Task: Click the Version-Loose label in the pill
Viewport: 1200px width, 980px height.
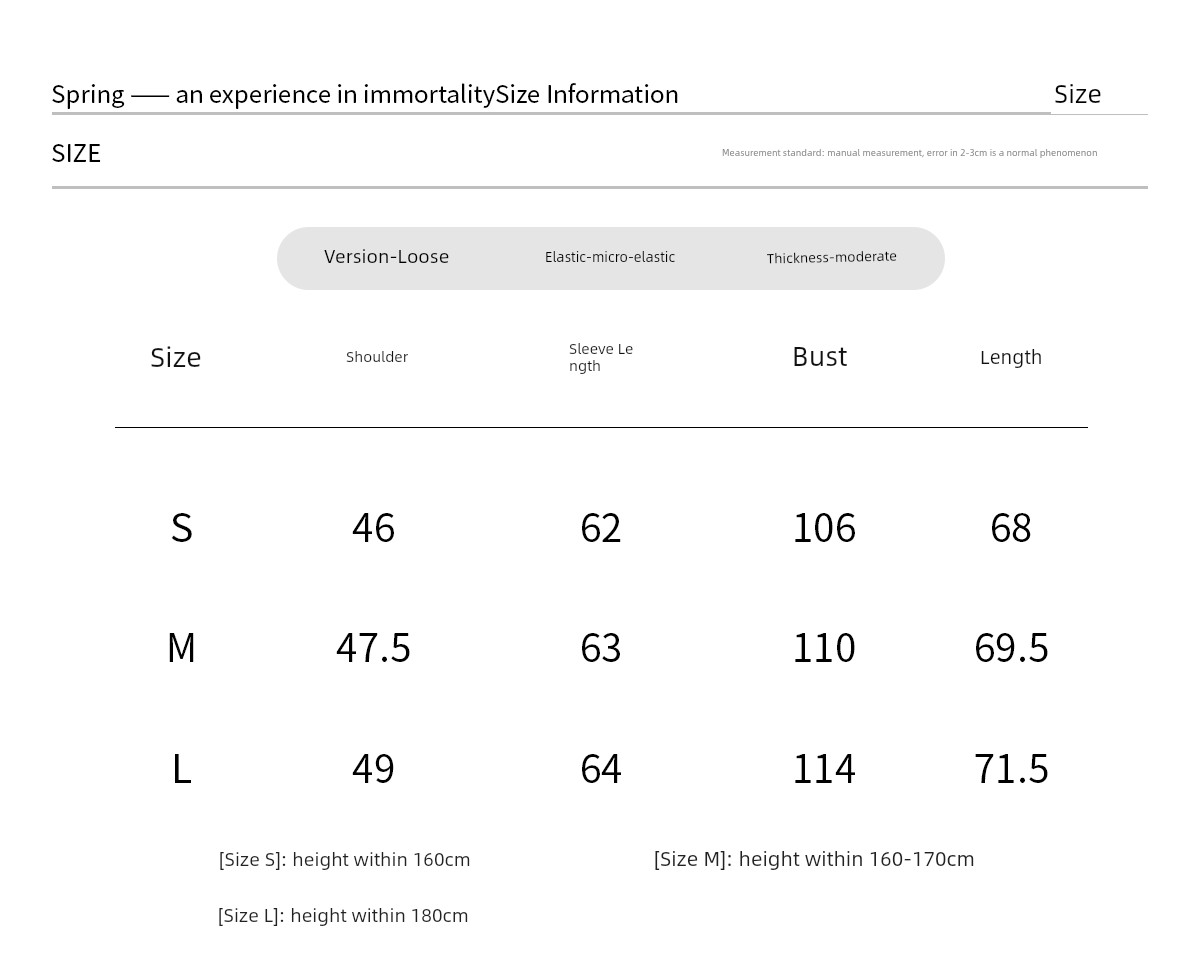Action: (x=386, y=257)
